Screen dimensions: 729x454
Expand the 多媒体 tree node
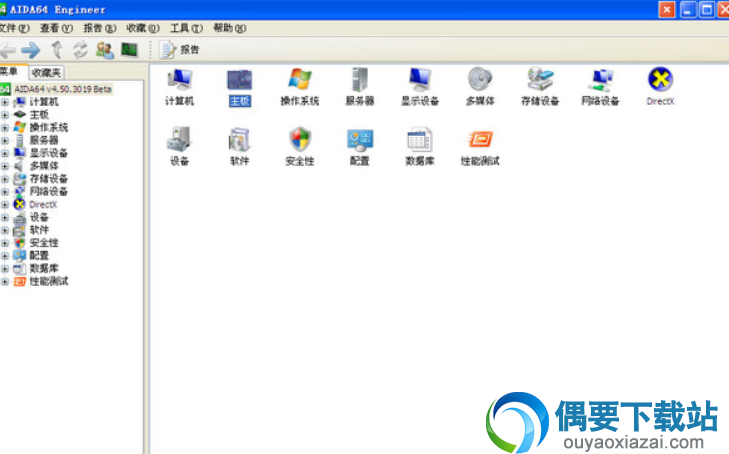click(5, 166)
